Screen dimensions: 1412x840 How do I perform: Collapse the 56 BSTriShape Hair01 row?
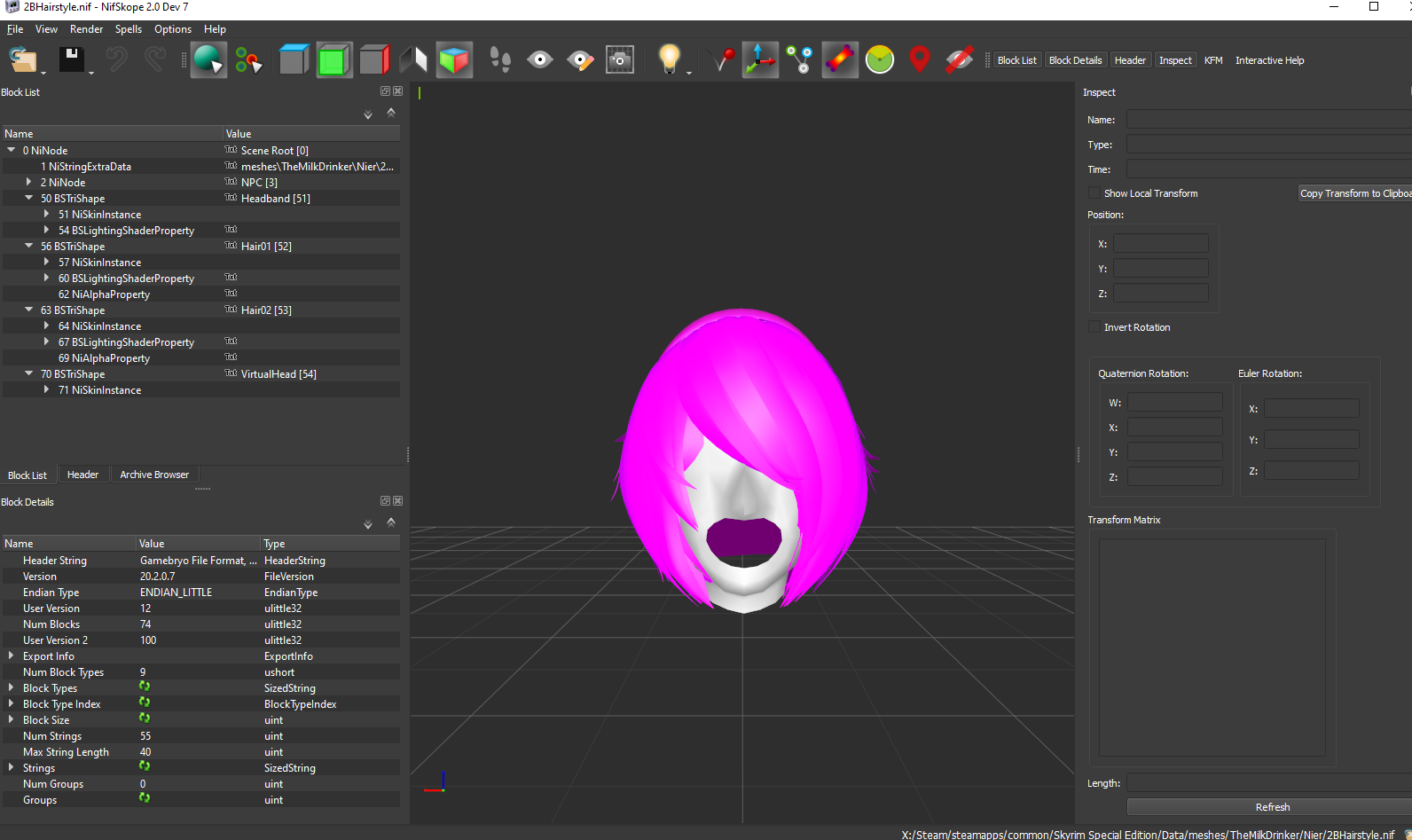tap(28, 246)
